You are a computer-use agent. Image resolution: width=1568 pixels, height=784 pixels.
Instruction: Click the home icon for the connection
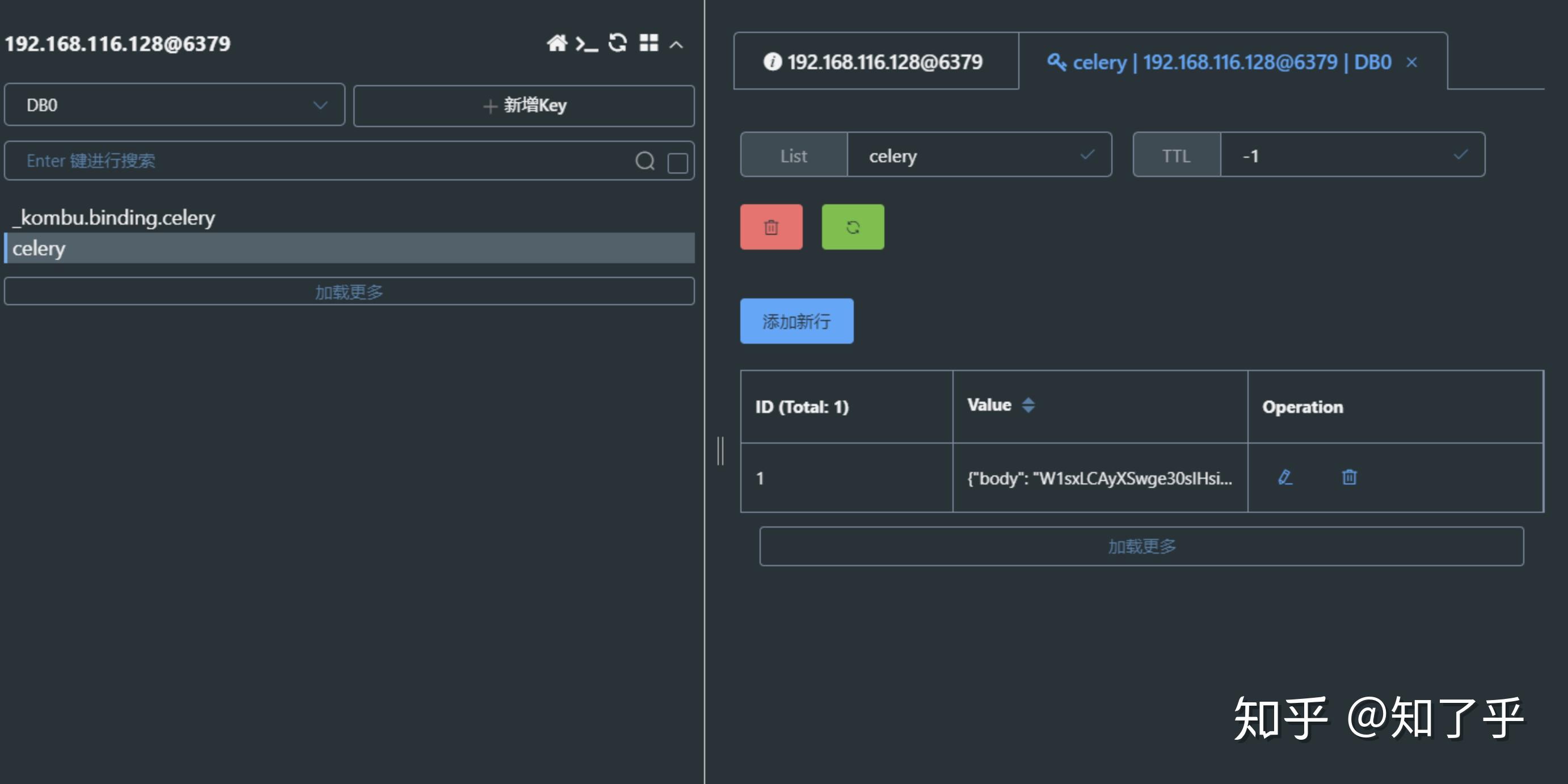(x=557, y=44)
